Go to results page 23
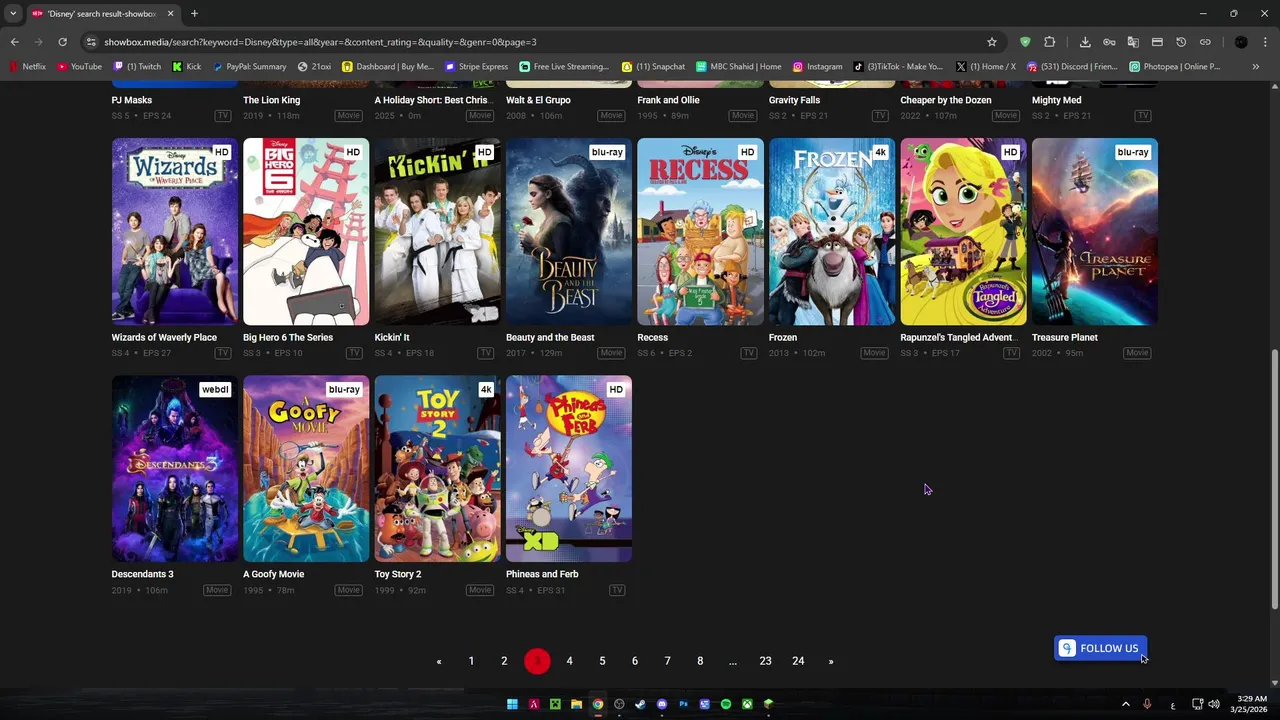This screenshot has height=720, width=1280. 765,661
